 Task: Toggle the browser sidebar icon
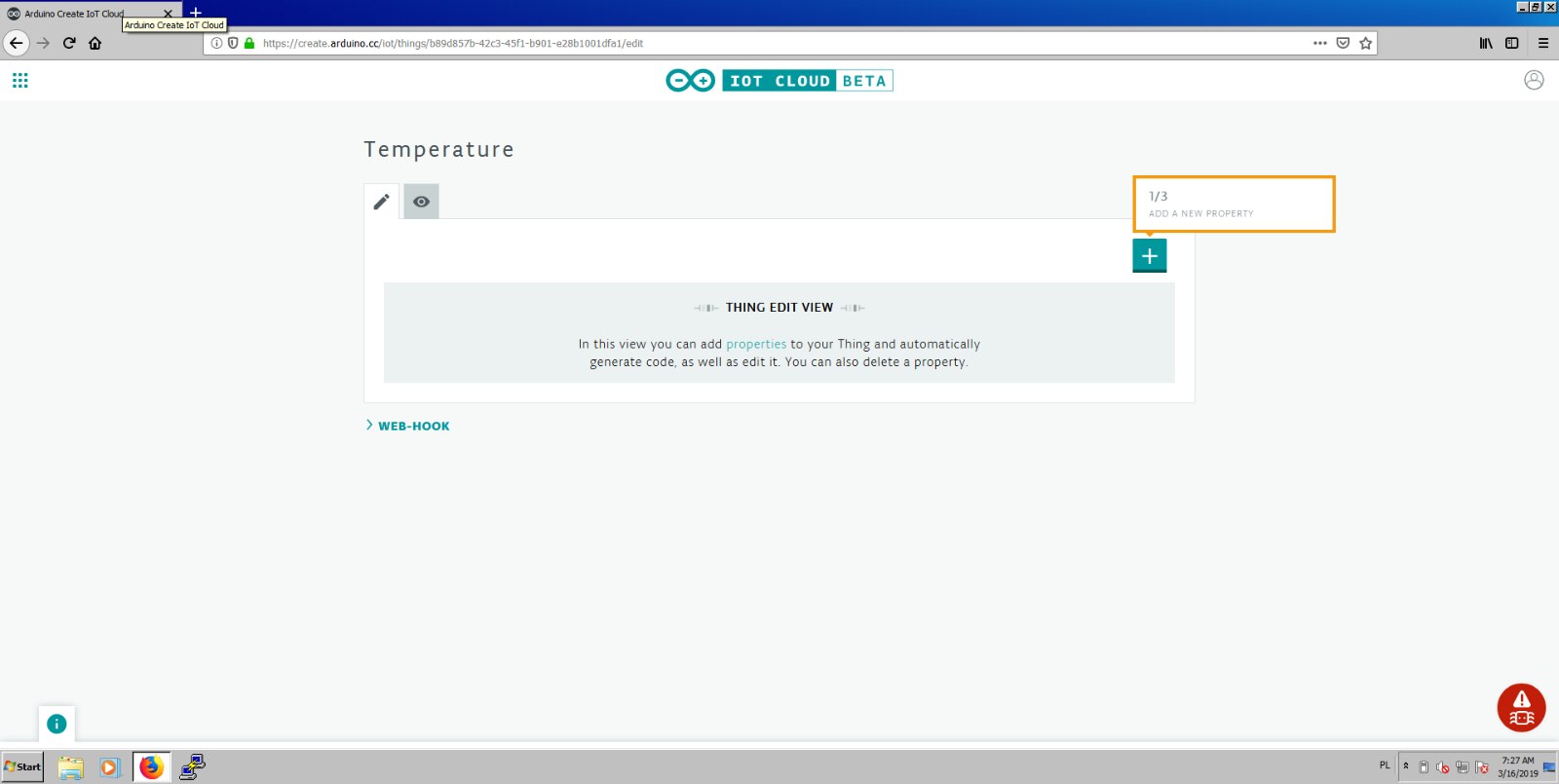tap(1512, 43)
